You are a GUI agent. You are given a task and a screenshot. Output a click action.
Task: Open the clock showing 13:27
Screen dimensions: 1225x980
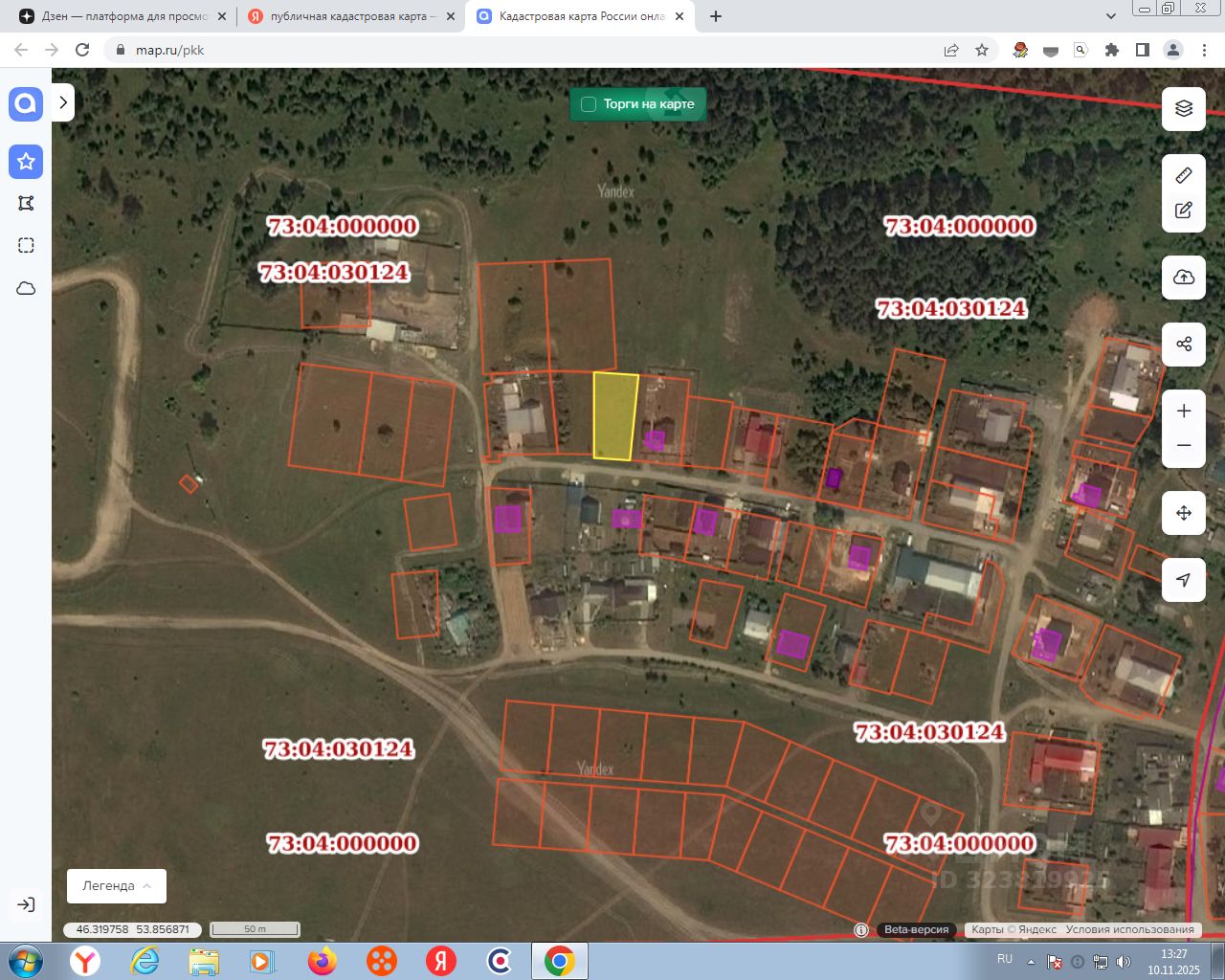point(1174,962)
